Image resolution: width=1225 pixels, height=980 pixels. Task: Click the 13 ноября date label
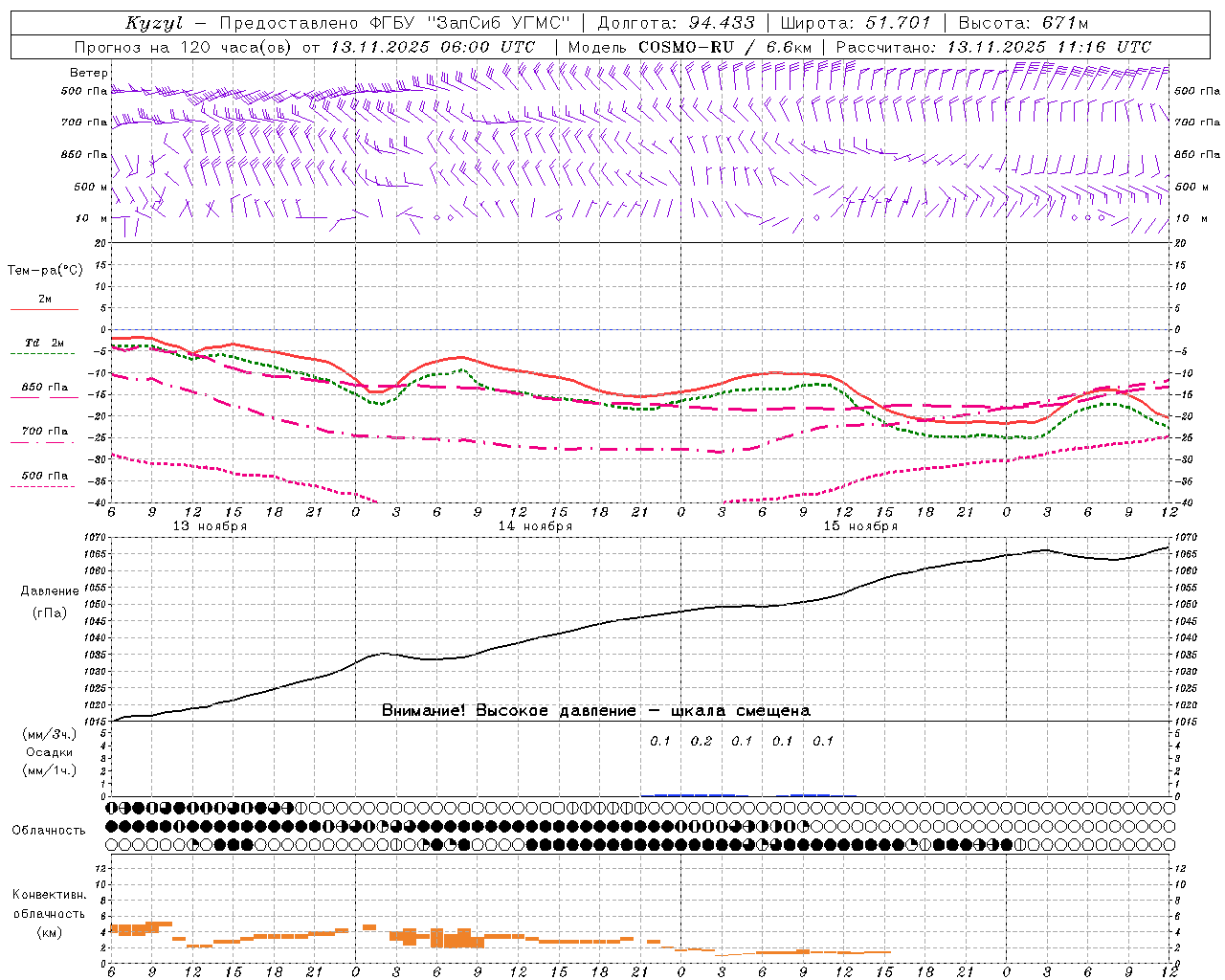point(210,526)
